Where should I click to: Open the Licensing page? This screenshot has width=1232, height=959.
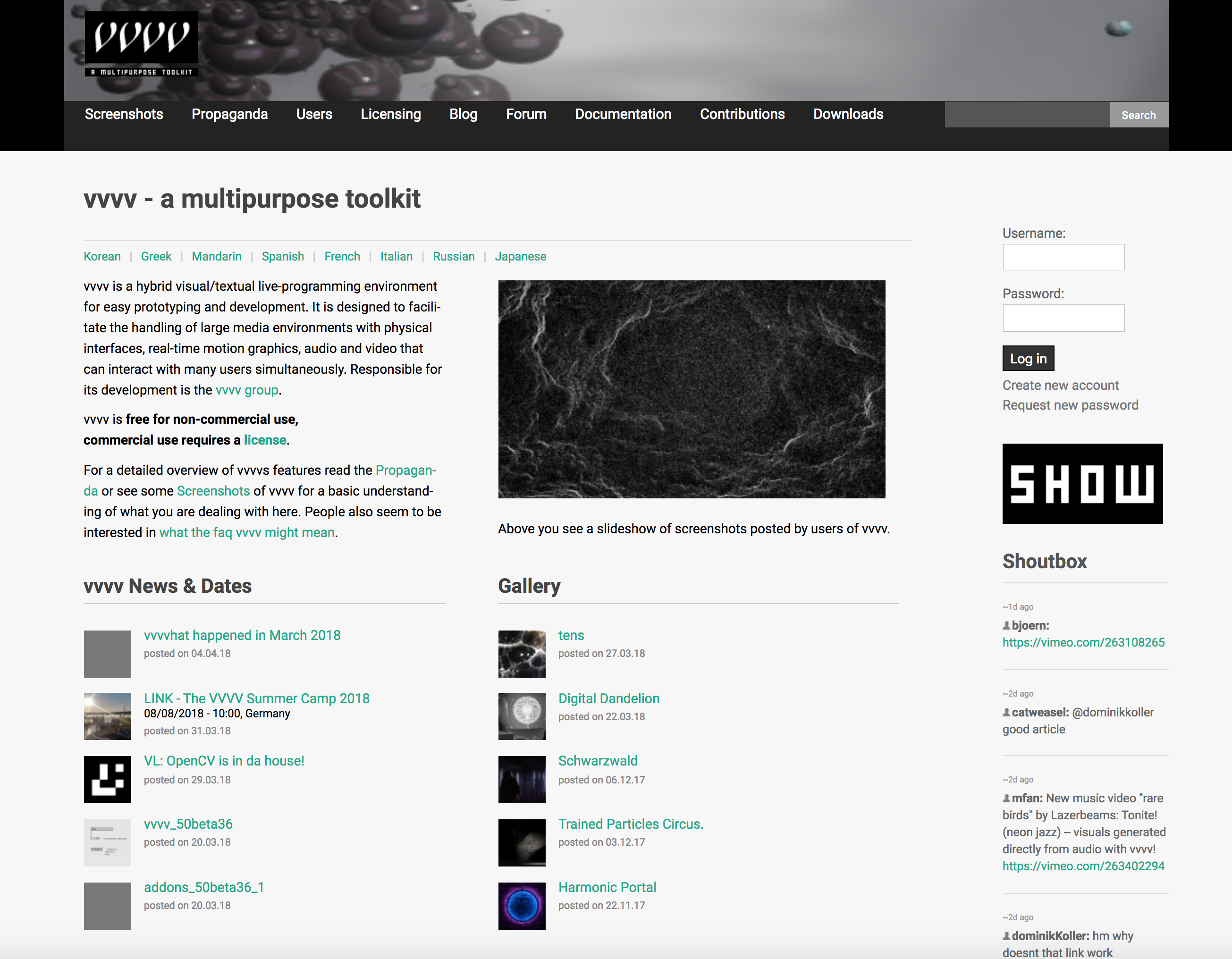[390, 114]
